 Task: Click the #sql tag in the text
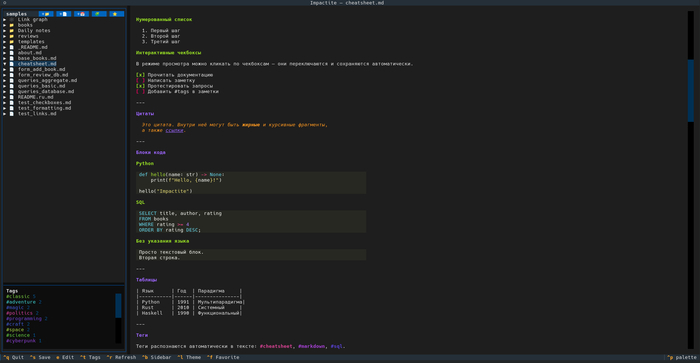point(337,346)
